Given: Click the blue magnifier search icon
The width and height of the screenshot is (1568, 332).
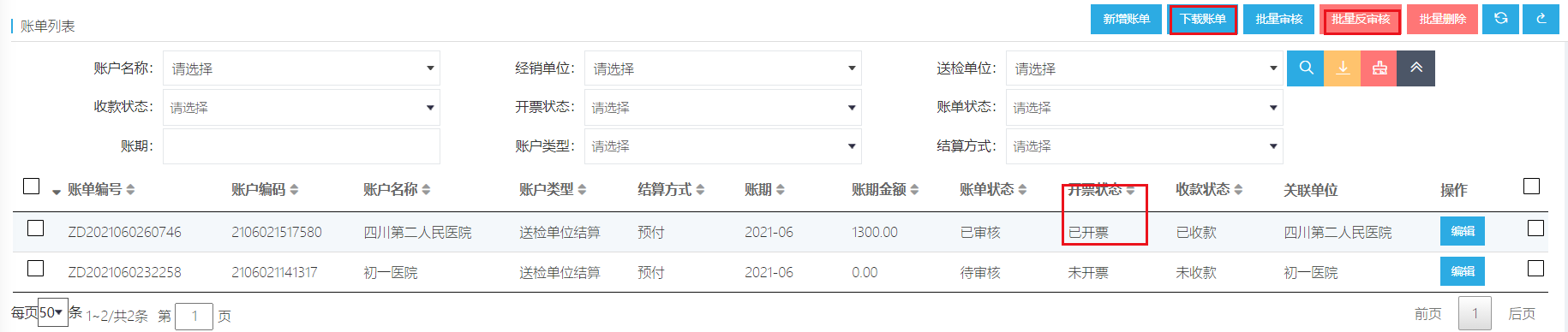Looking at the screenshot, I should point(1305,68).
